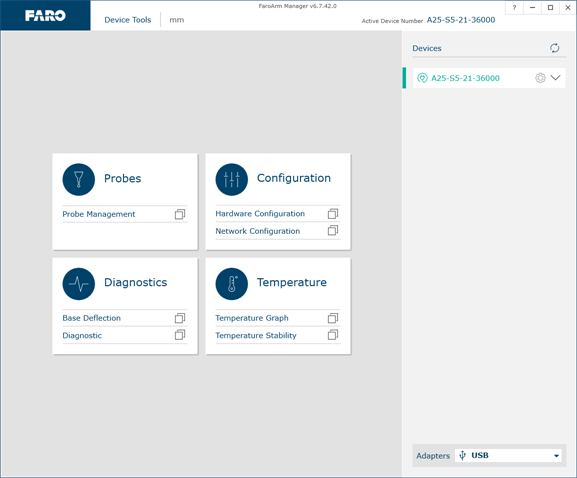The width and height of the screenshot is (577, 478).
Task: Open window icon beside Temperature Graph
Action: tap(333, 318)
